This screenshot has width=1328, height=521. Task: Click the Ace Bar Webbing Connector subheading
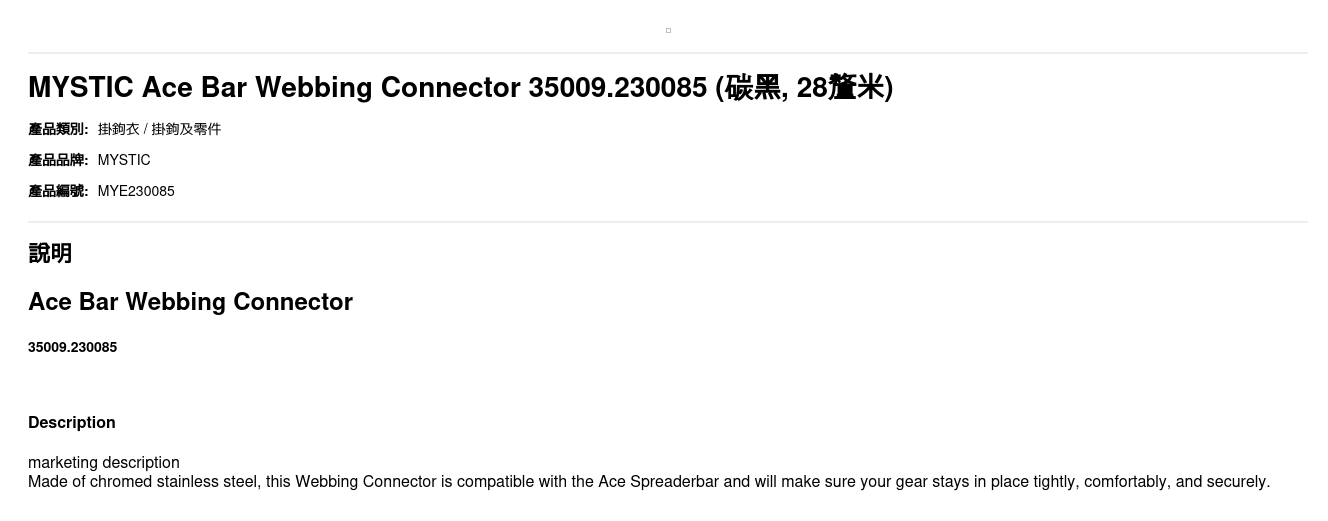(190, 302)
